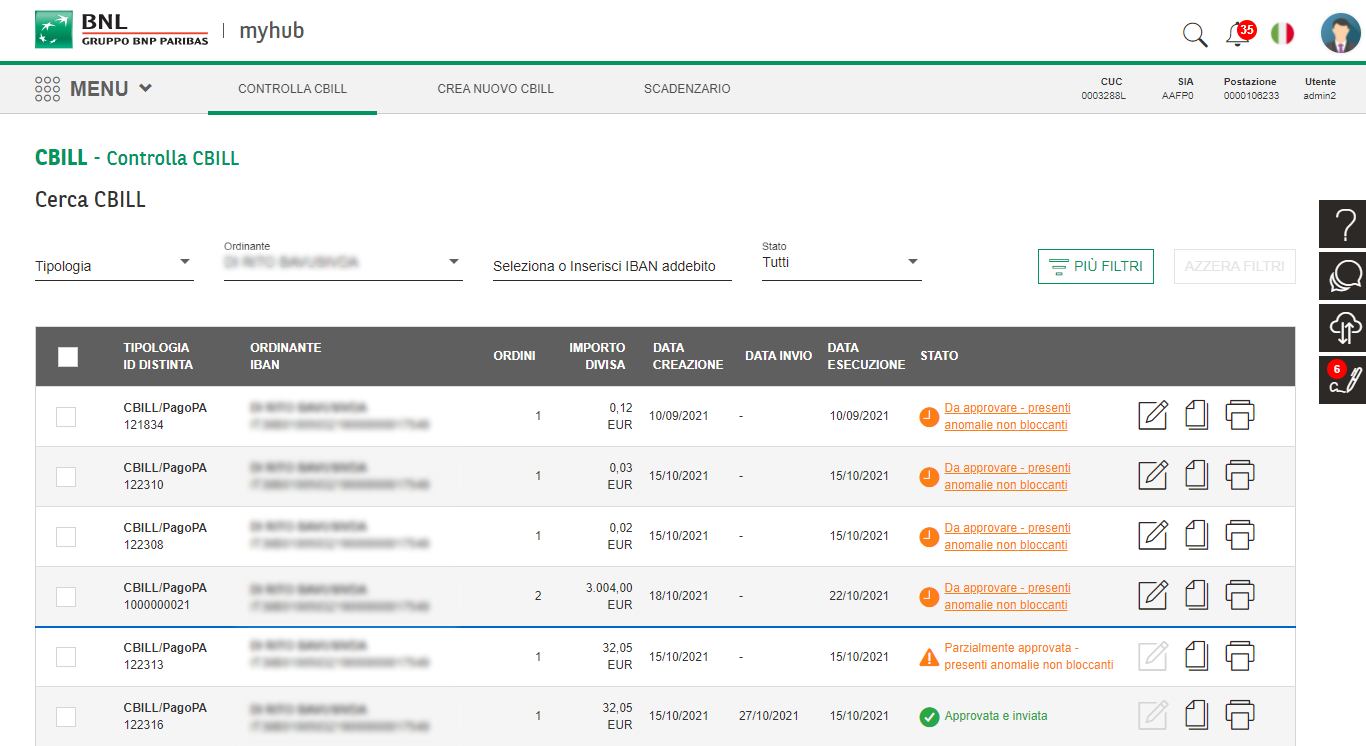The width and height of the screenshot is (1366, 746).
Task: Click the search magnifier icon in header
Action: [1195, 35]
